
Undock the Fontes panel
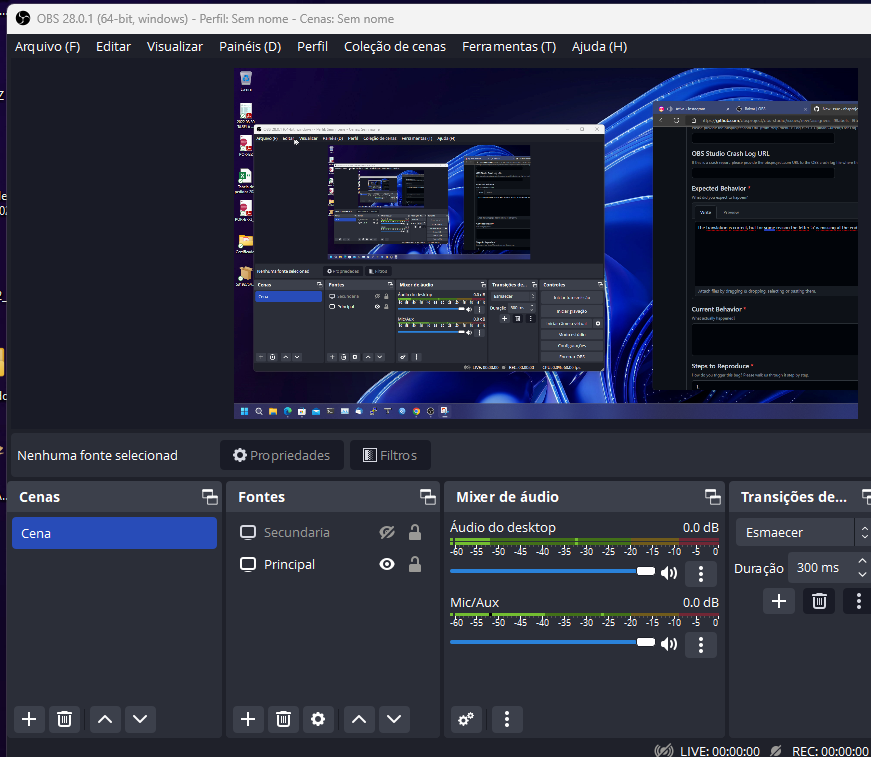(428, 497)
